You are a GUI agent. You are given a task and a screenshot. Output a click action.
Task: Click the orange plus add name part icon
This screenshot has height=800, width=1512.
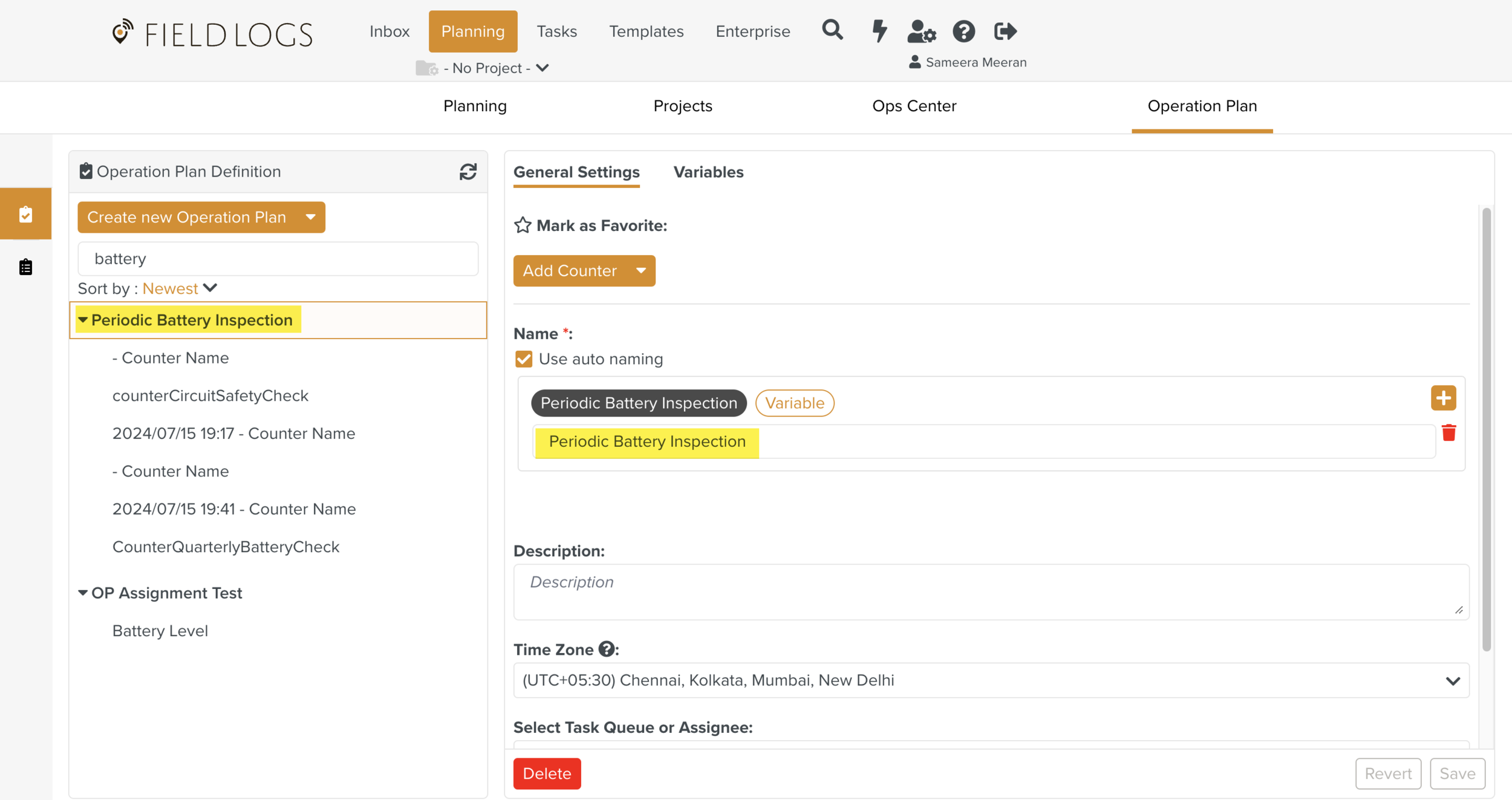click(x=1443, y=398)
